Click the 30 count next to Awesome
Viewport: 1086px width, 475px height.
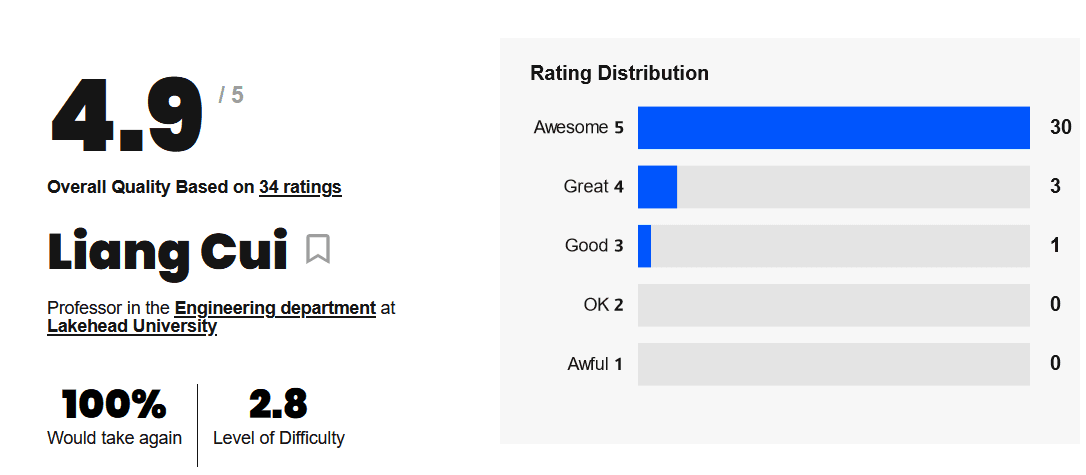pyautogui.click(x=1060, y=127)
